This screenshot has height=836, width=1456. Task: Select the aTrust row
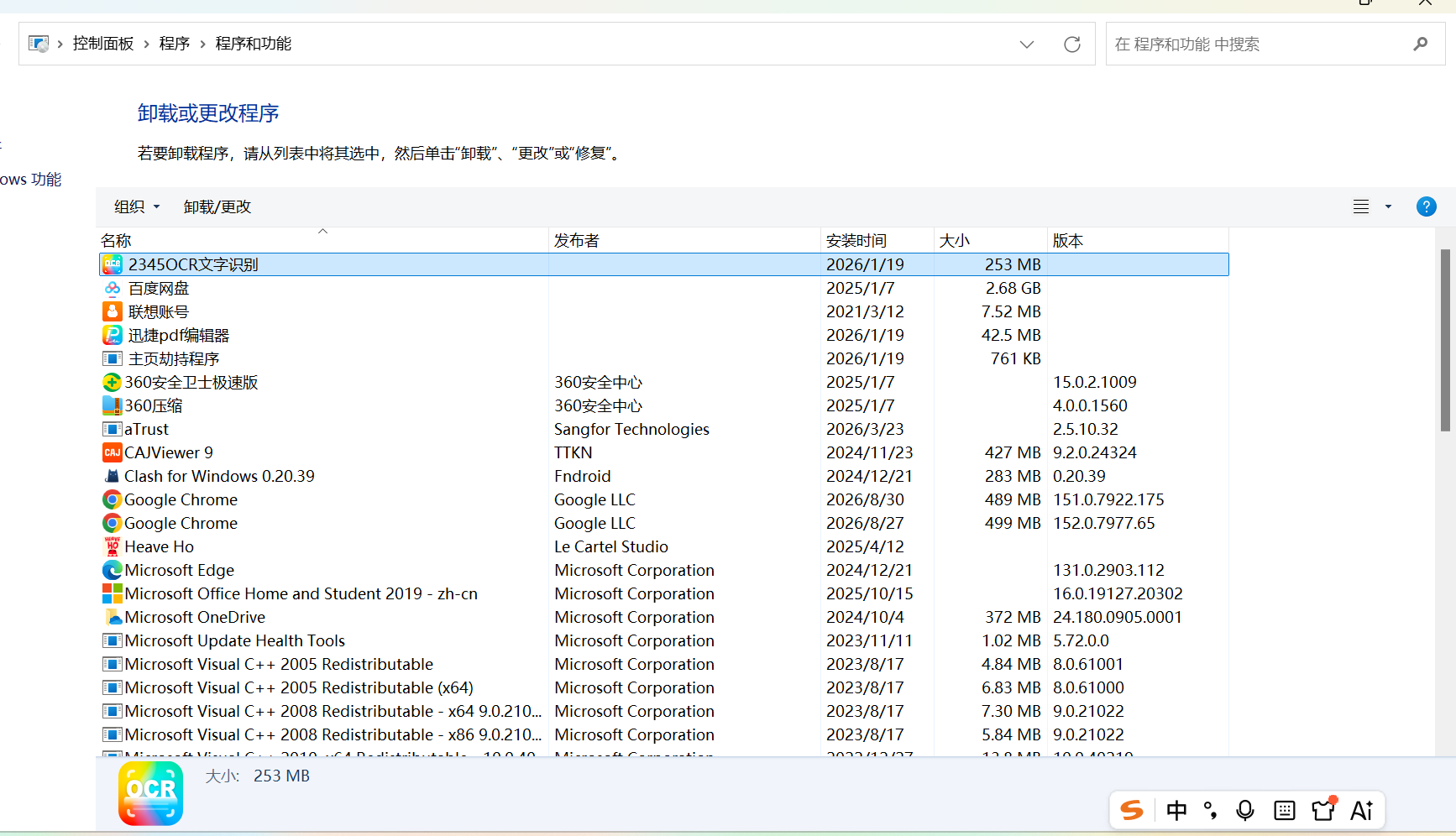pyautogui.click(x=663, y=429)
